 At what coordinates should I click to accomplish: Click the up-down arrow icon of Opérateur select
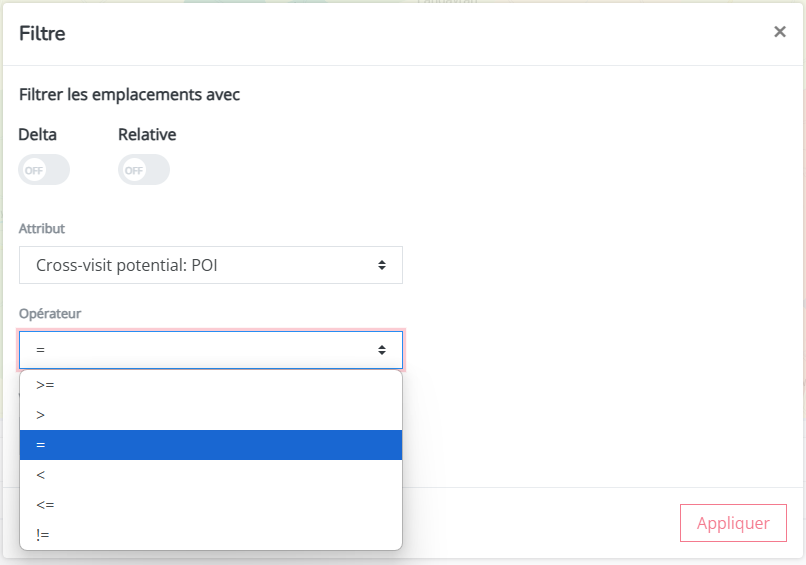tap(382, 350)
